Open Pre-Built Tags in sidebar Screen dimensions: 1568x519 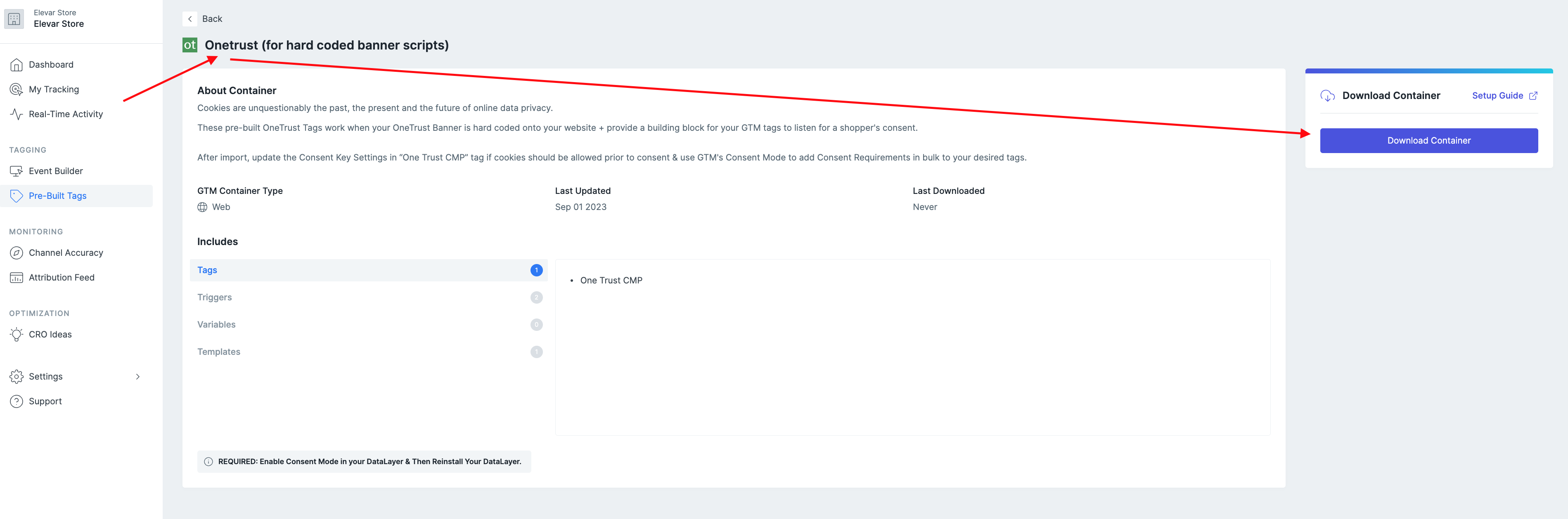(58, 196)
